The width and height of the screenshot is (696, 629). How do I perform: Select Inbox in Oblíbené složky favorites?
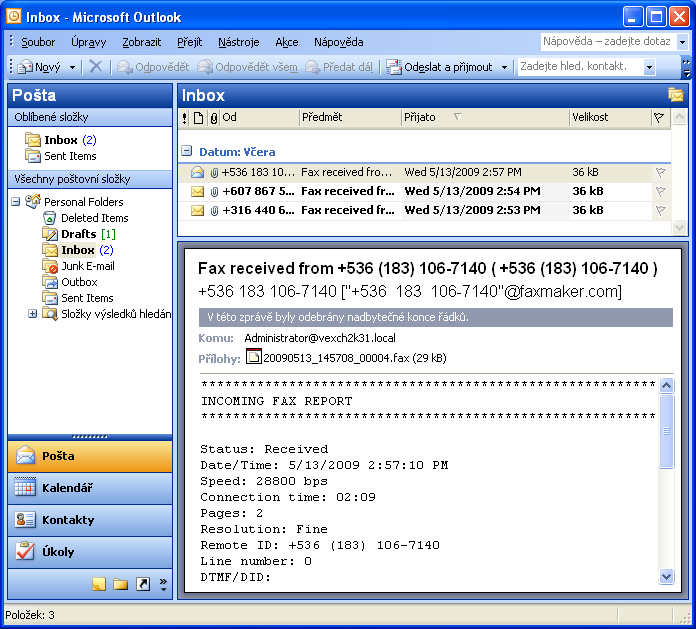(61, 140)
